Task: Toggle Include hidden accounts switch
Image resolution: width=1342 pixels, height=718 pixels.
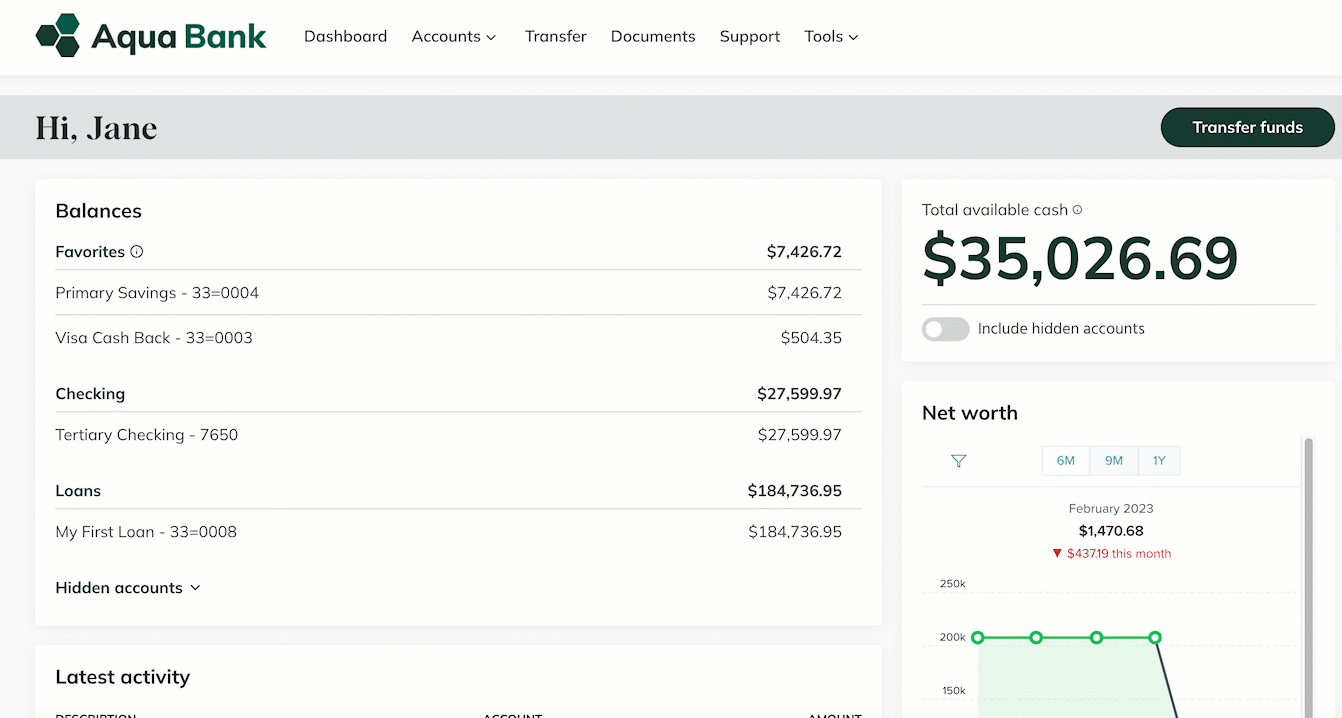Action: 945,329
